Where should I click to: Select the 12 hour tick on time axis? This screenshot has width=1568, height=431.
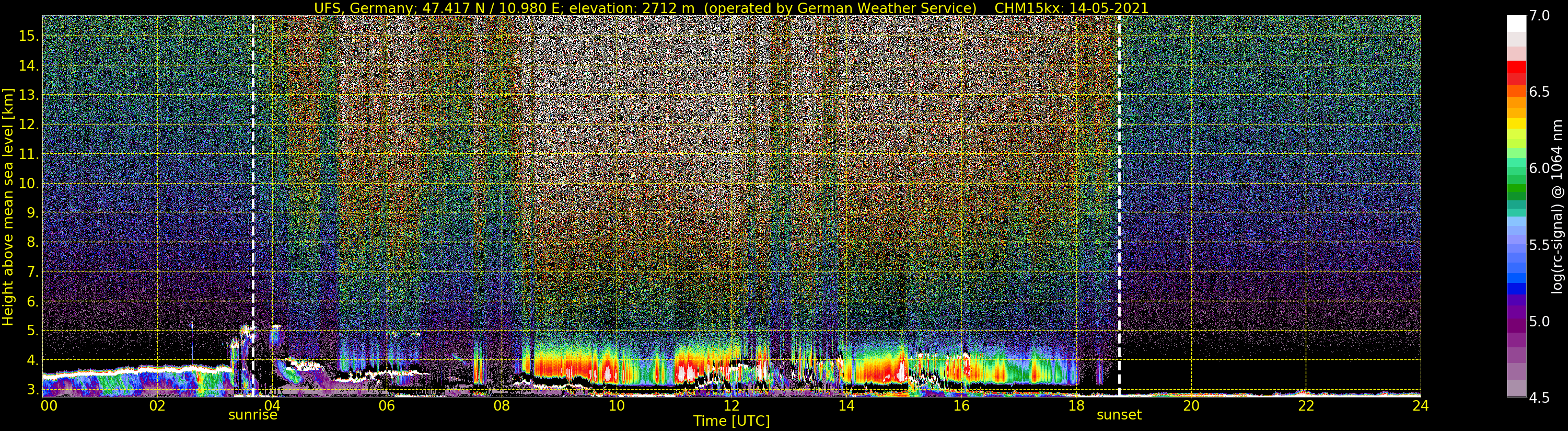coord(731,405)
